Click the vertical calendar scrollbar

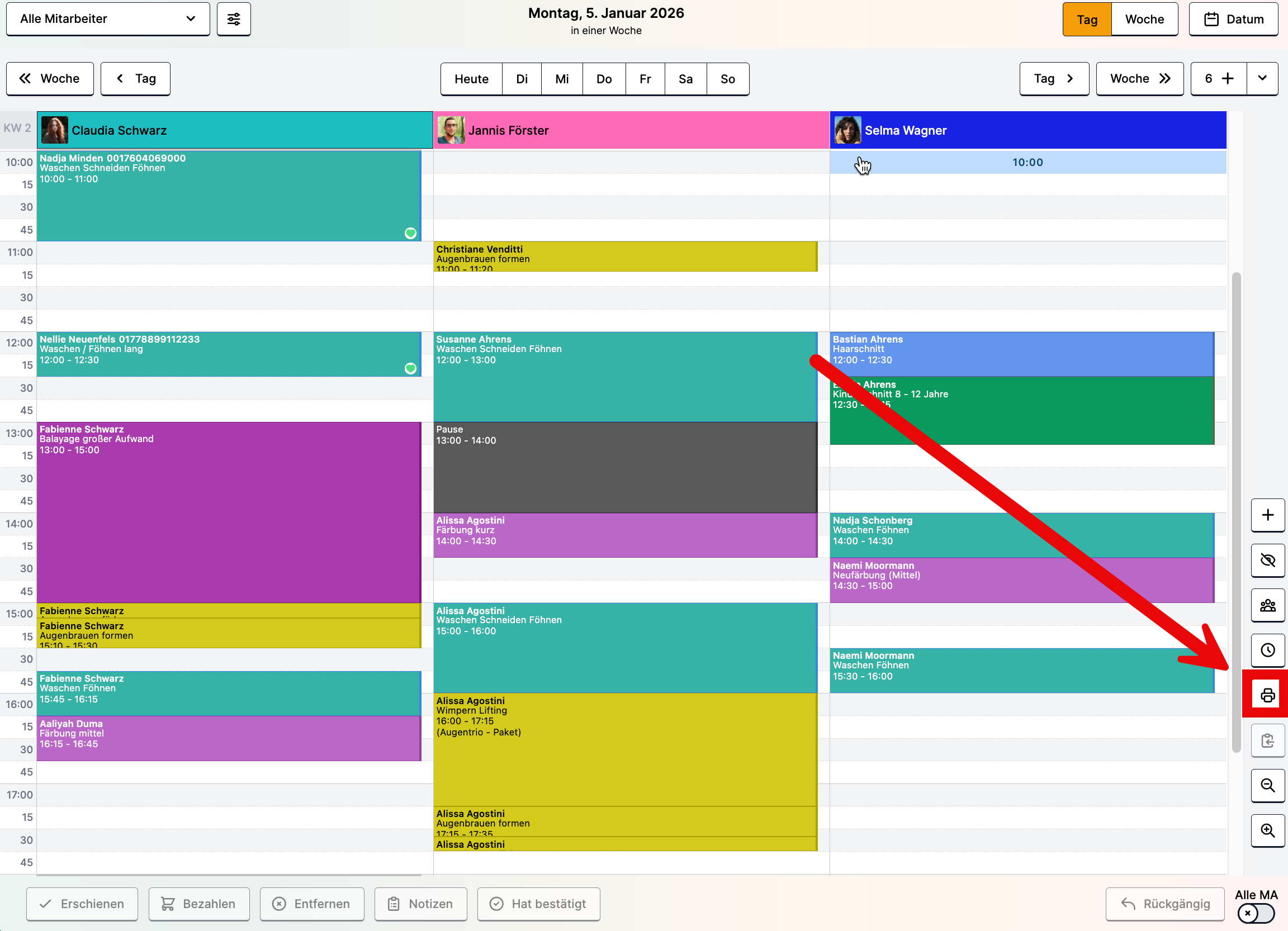point(1236,511)
